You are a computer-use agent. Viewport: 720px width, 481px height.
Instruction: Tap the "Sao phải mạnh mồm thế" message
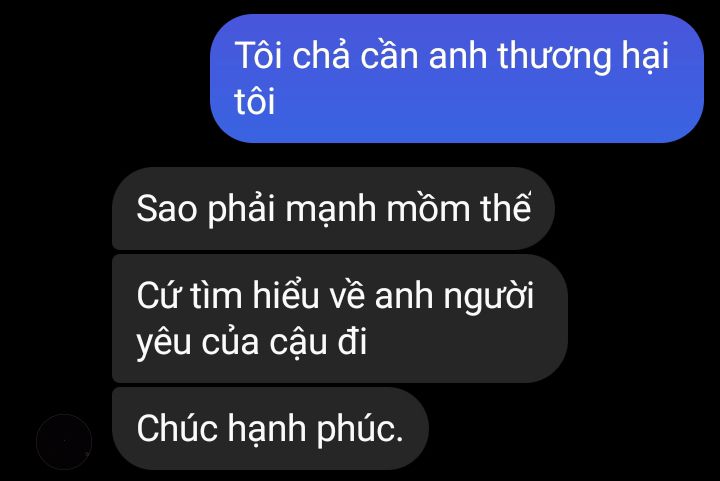333,209
